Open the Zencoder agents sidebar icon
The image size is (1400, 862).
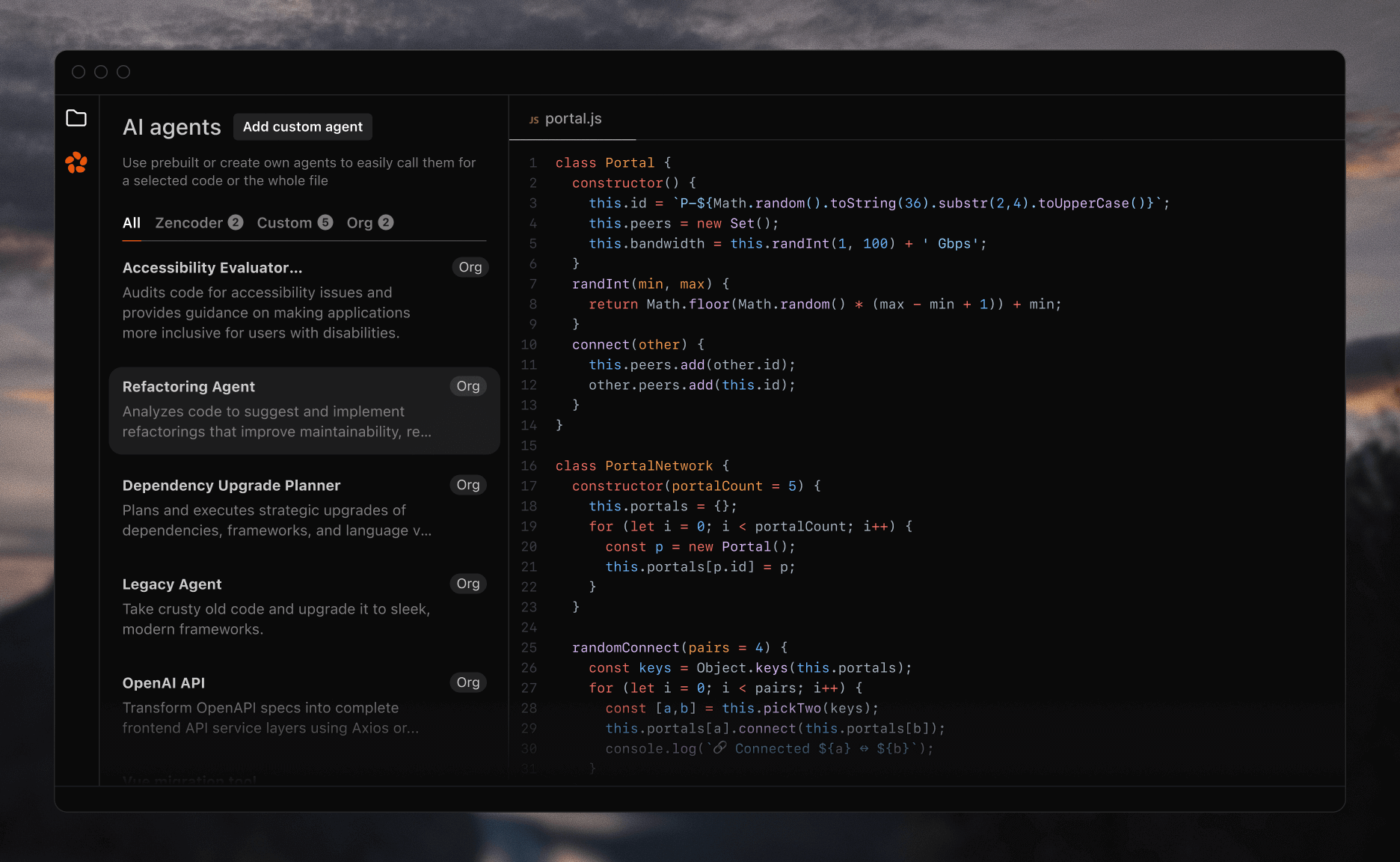[76, 162]
